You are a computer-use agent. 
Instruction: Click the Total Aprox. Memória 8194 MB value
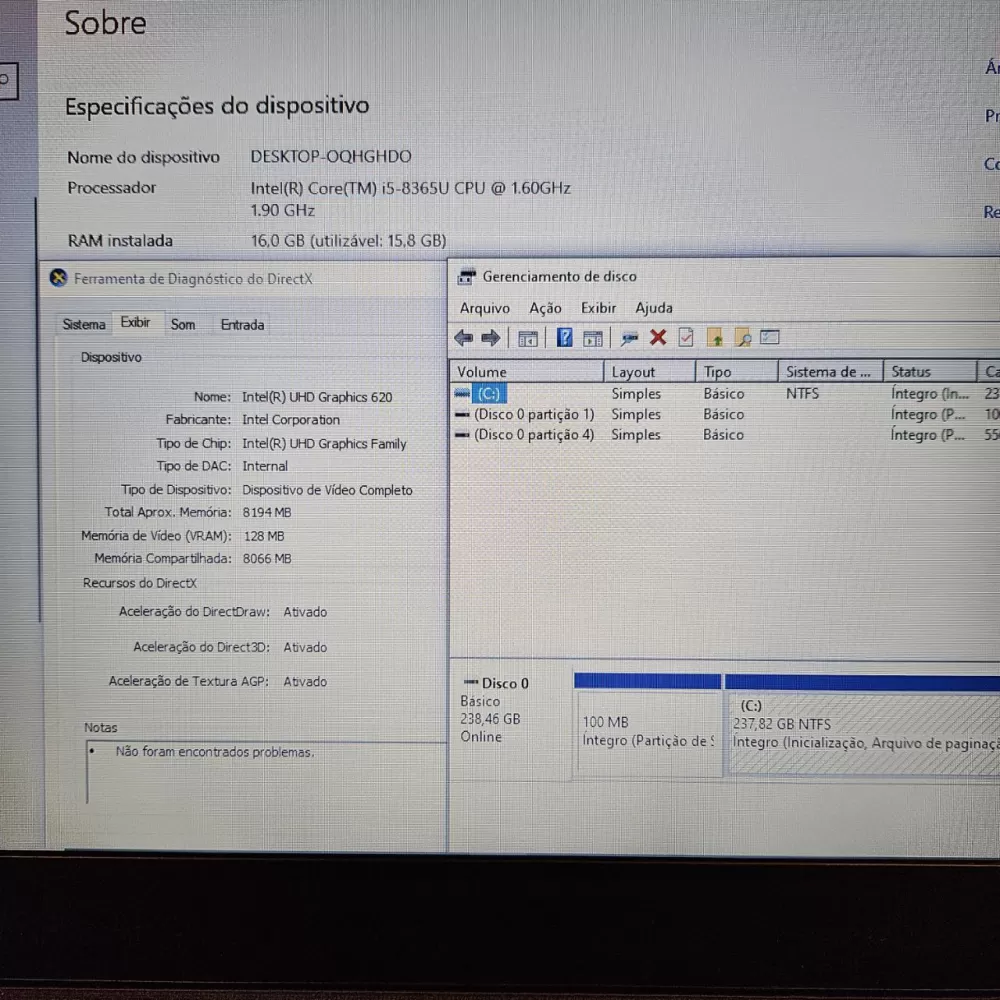pos(267,512)
